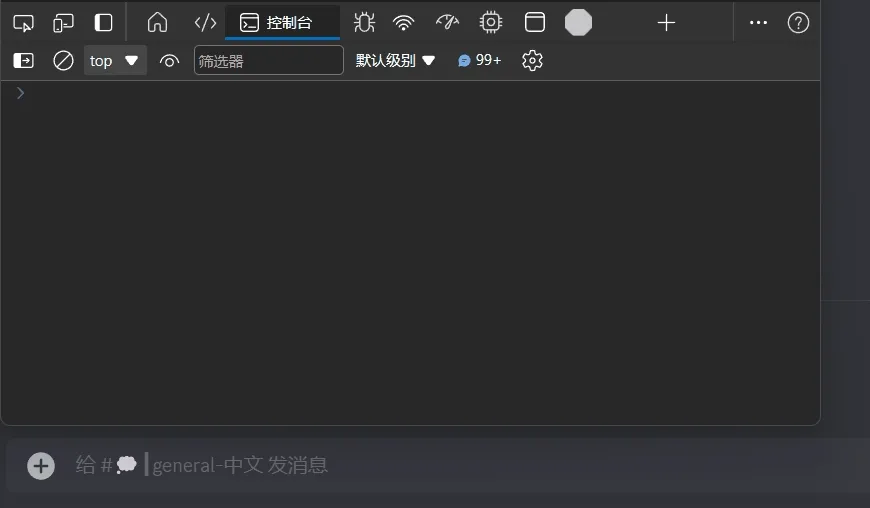This screenshot has height=508, width=870.
Task: Open the Sources bug icon panel
Action: click(x=364, y=22)
